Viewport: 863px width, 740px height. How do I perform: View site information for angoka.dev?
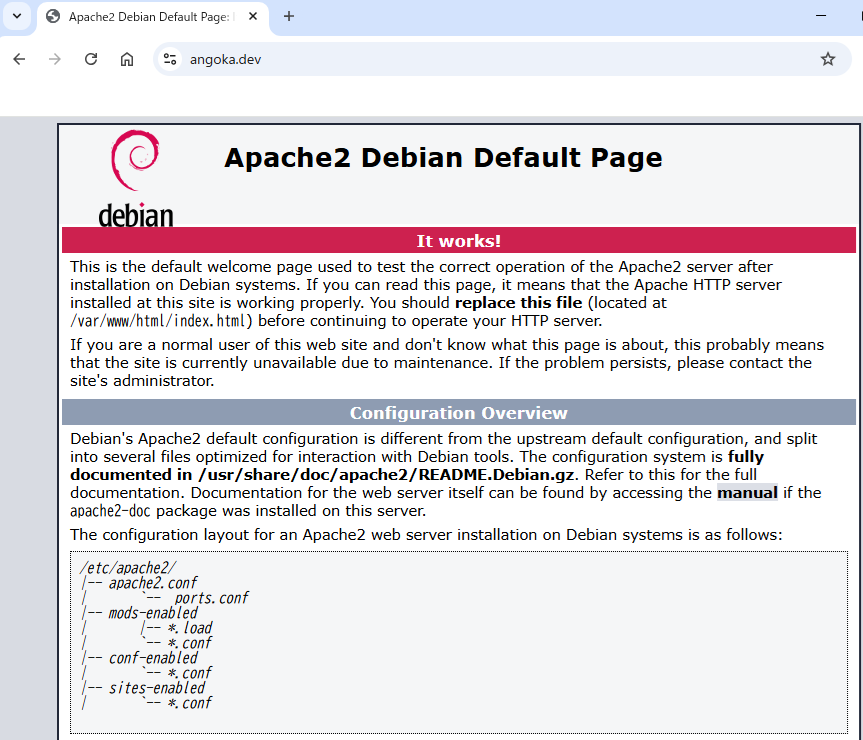(170, 59)
